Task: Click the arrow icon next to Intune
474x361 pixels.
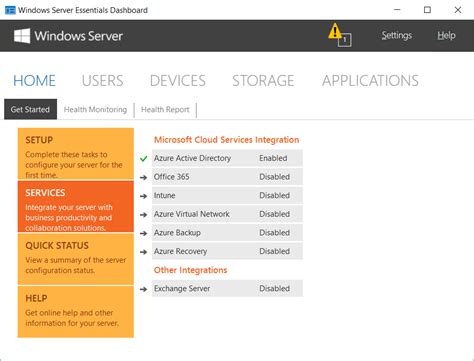Action: click(144, 196)
